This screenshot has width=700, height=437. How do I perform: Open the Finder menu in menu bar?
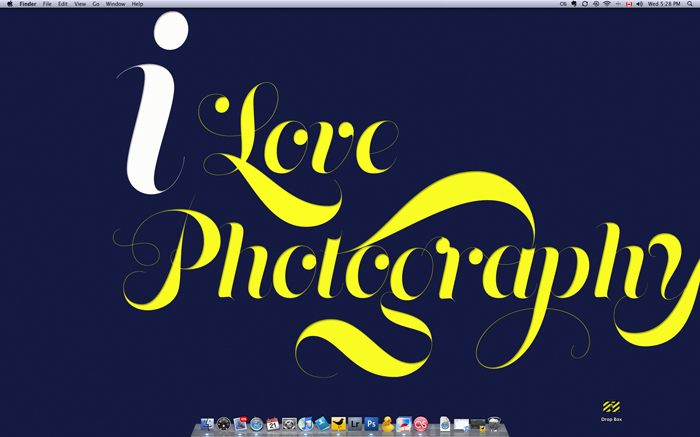28,4
